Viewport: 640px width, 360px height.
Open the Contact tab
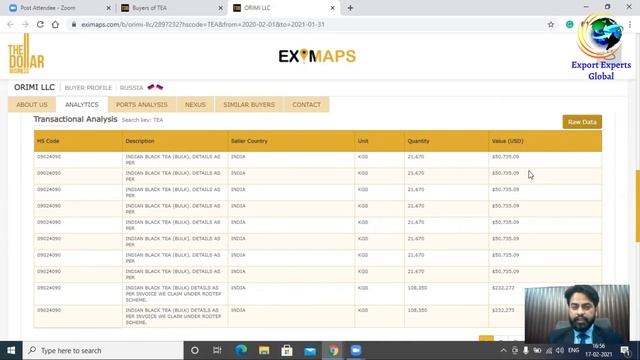click(307, 104)
